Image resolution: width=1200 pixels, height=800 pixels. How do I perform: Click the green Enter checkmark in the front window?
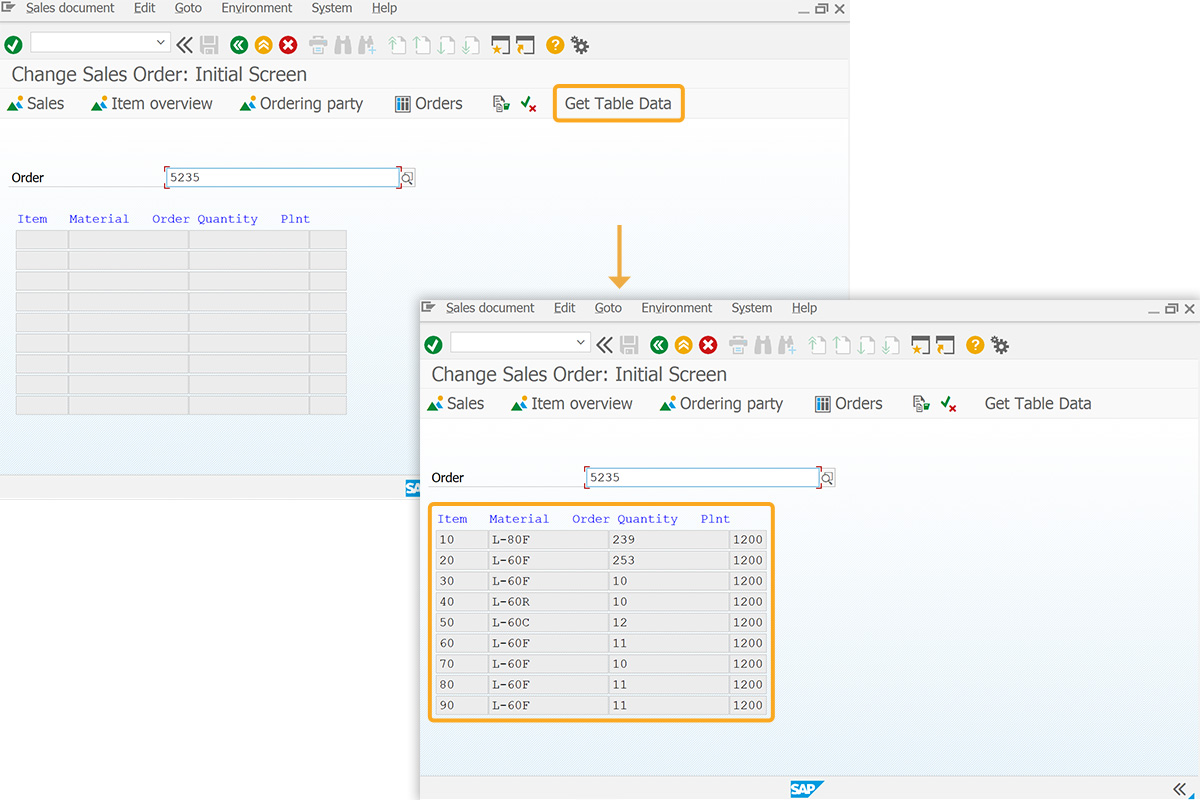(x=433, y=344)
